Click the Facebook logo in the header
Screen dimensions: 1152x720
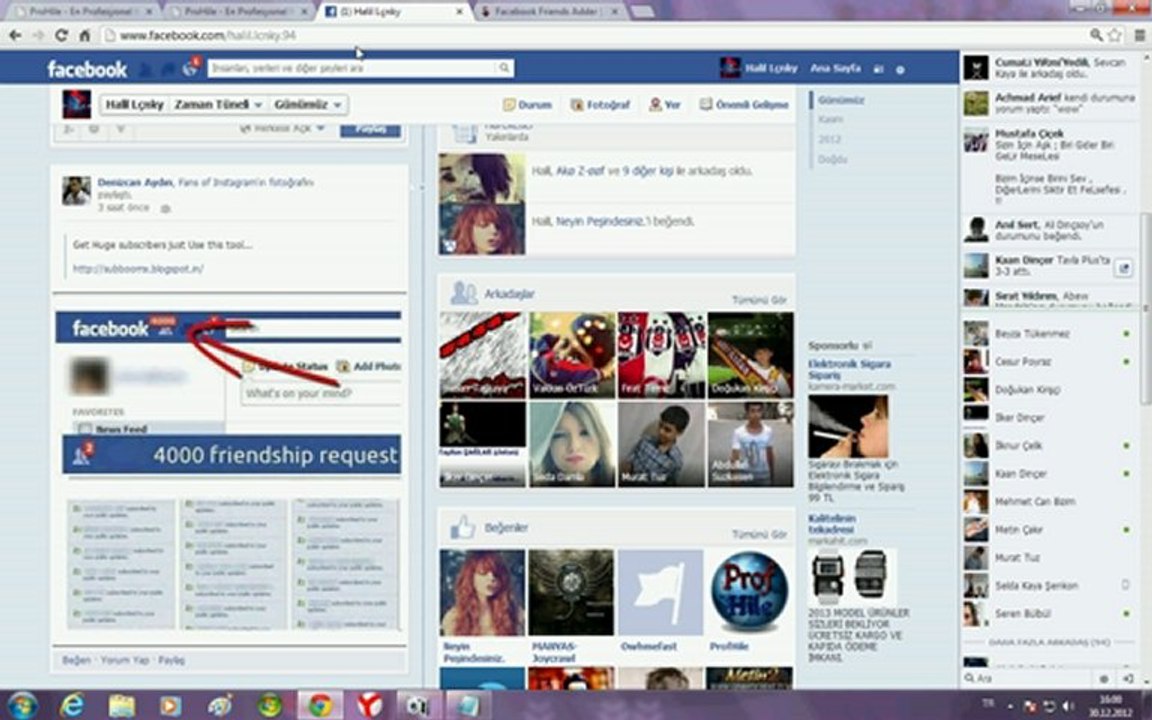[87, 69]
